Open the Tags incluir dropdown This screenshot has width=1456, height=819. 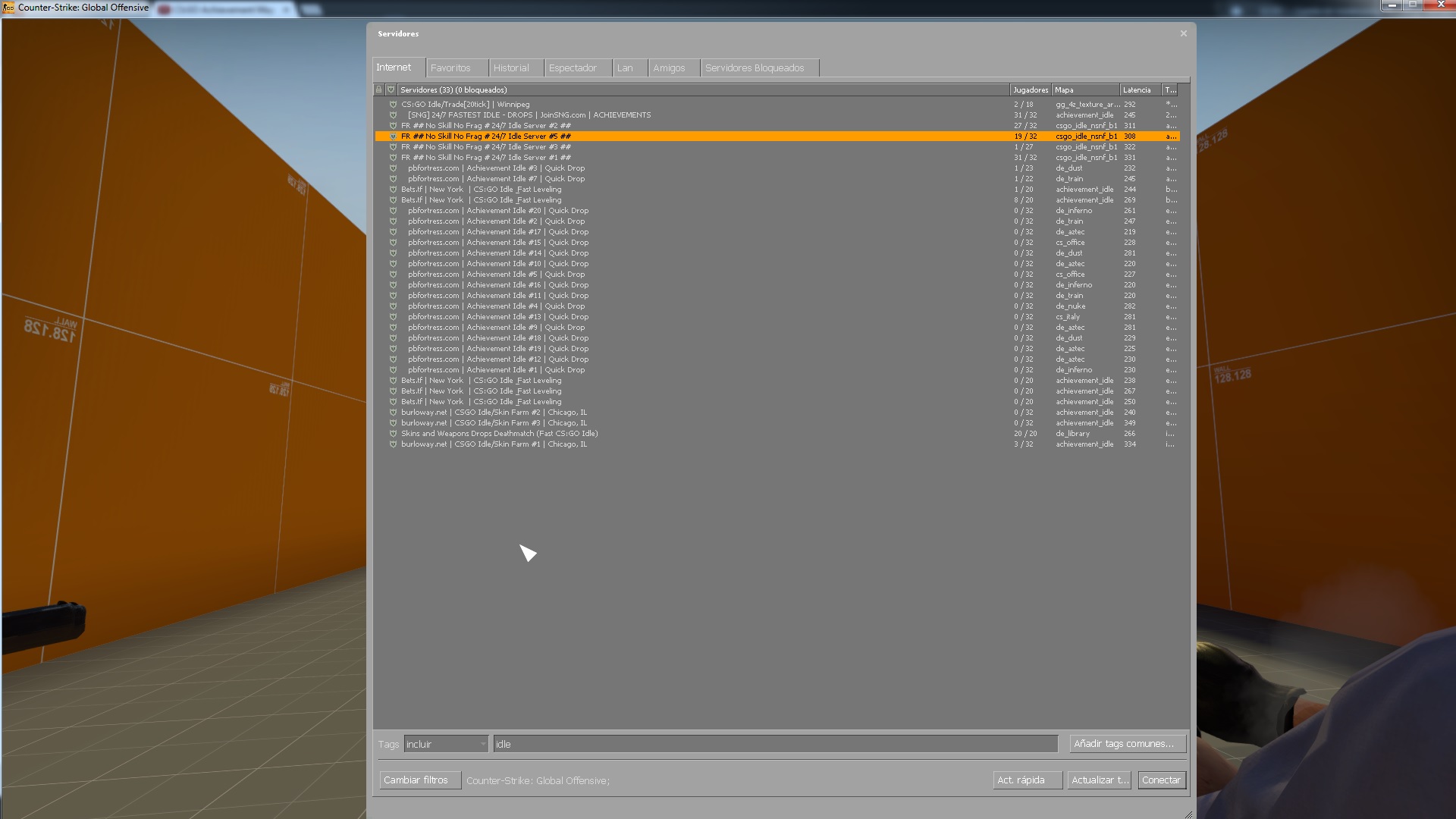[446, 744]
